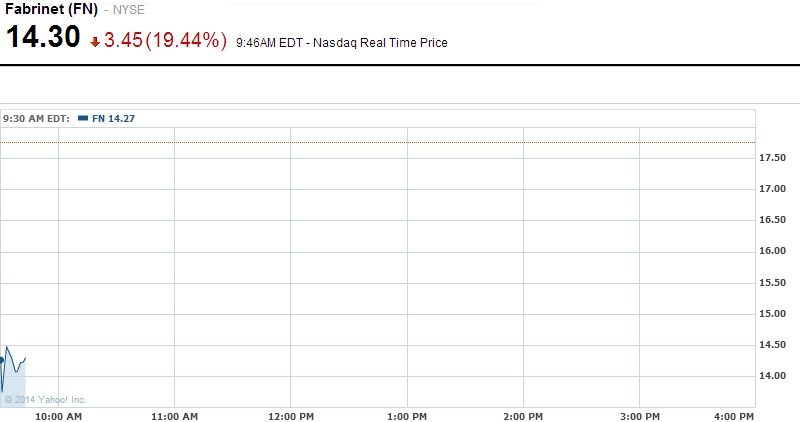Select the 10:00 AM time axis label
Viewport: 800px width, 422px height.
(x=58, y=414)
